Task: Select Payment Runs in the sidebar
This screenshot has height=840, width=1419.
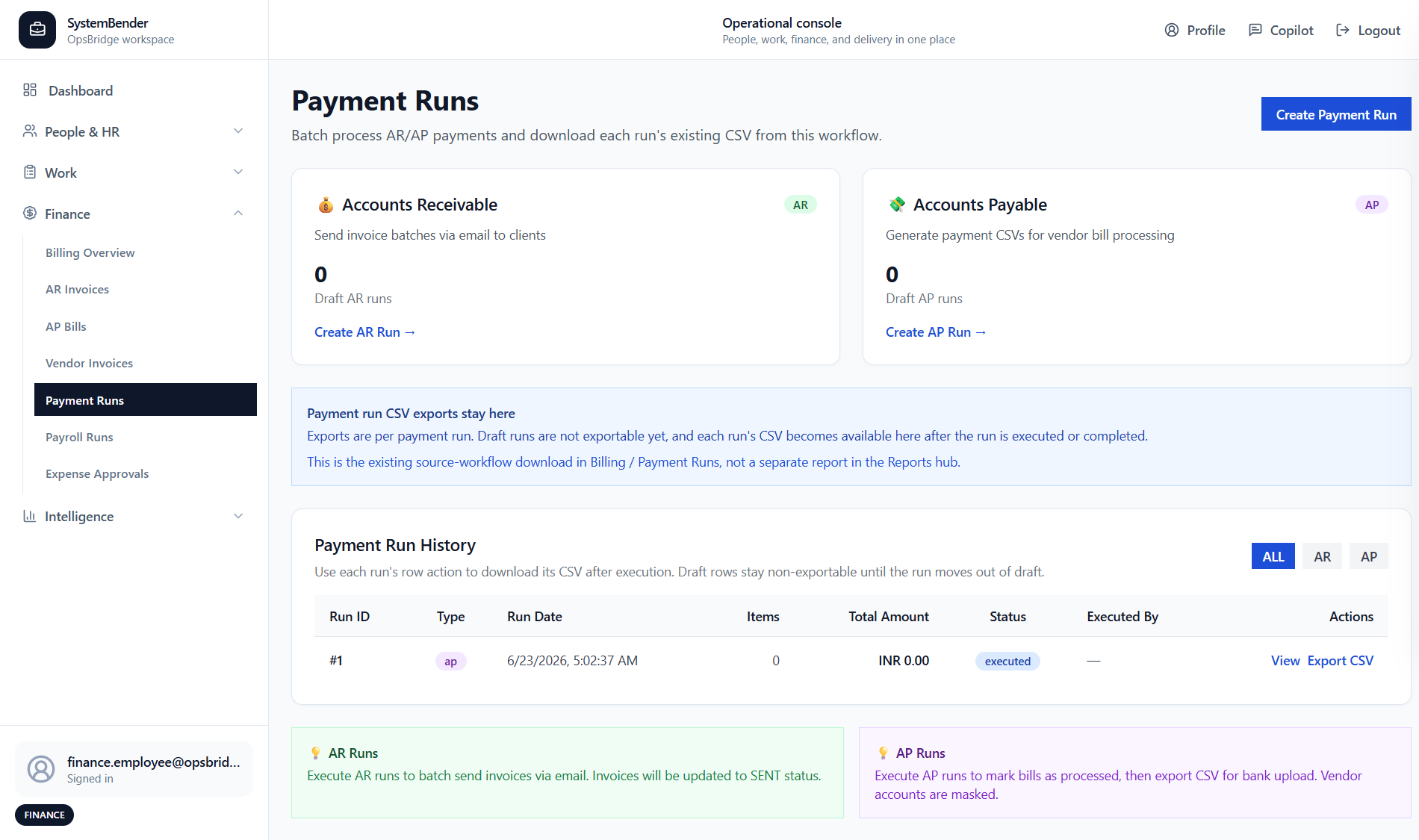Action: 146,399
